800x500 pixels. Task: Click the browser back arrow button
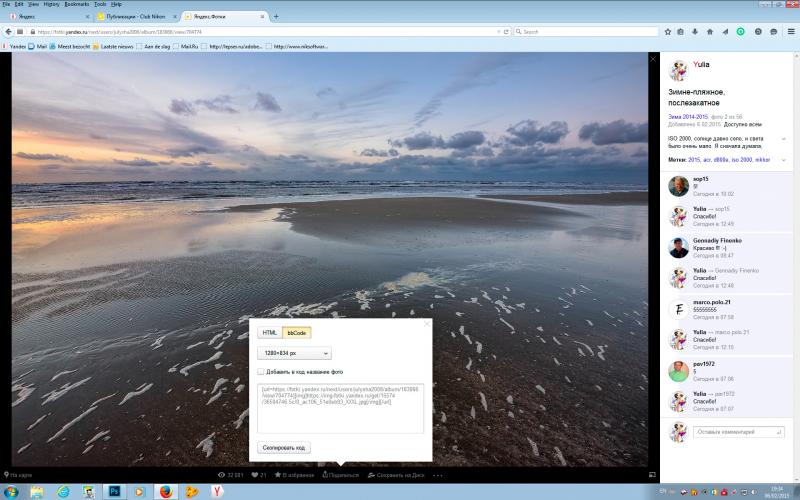coord(8,32)
